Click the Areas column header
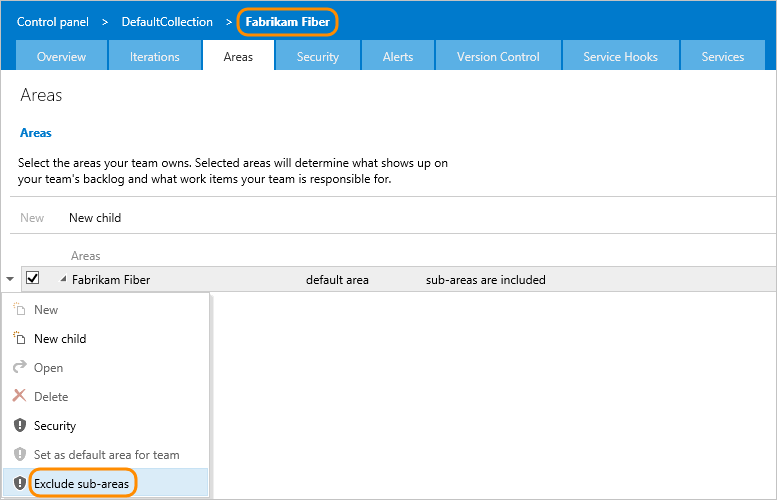The width and height of the screenshot is (777, 500). point(85,256)
